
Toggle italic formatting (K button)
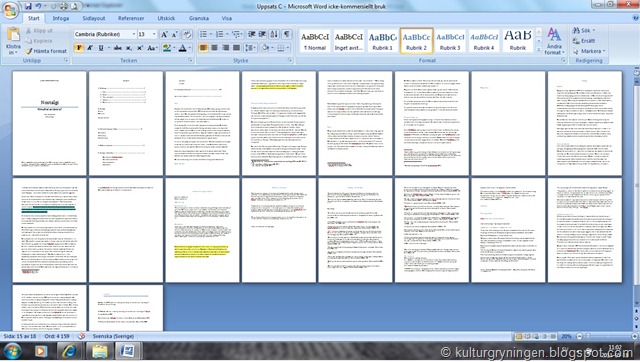[x=90, y=48]
